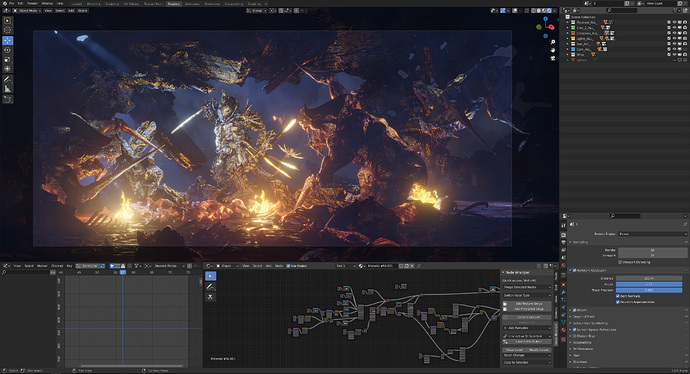
Task: Open the Modifier wrench properties tab
Action: click(x=563, y=292)
